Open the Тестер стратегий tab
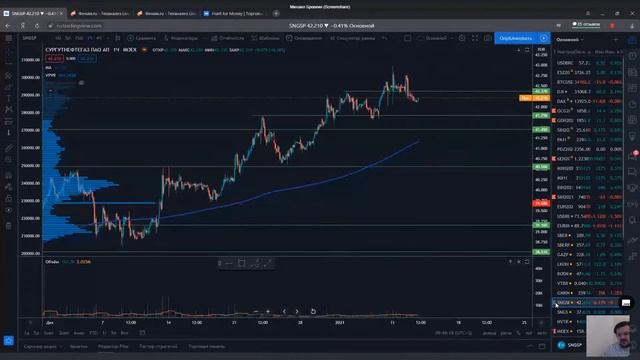Viewport: 640px width, 360px height. 158,347
